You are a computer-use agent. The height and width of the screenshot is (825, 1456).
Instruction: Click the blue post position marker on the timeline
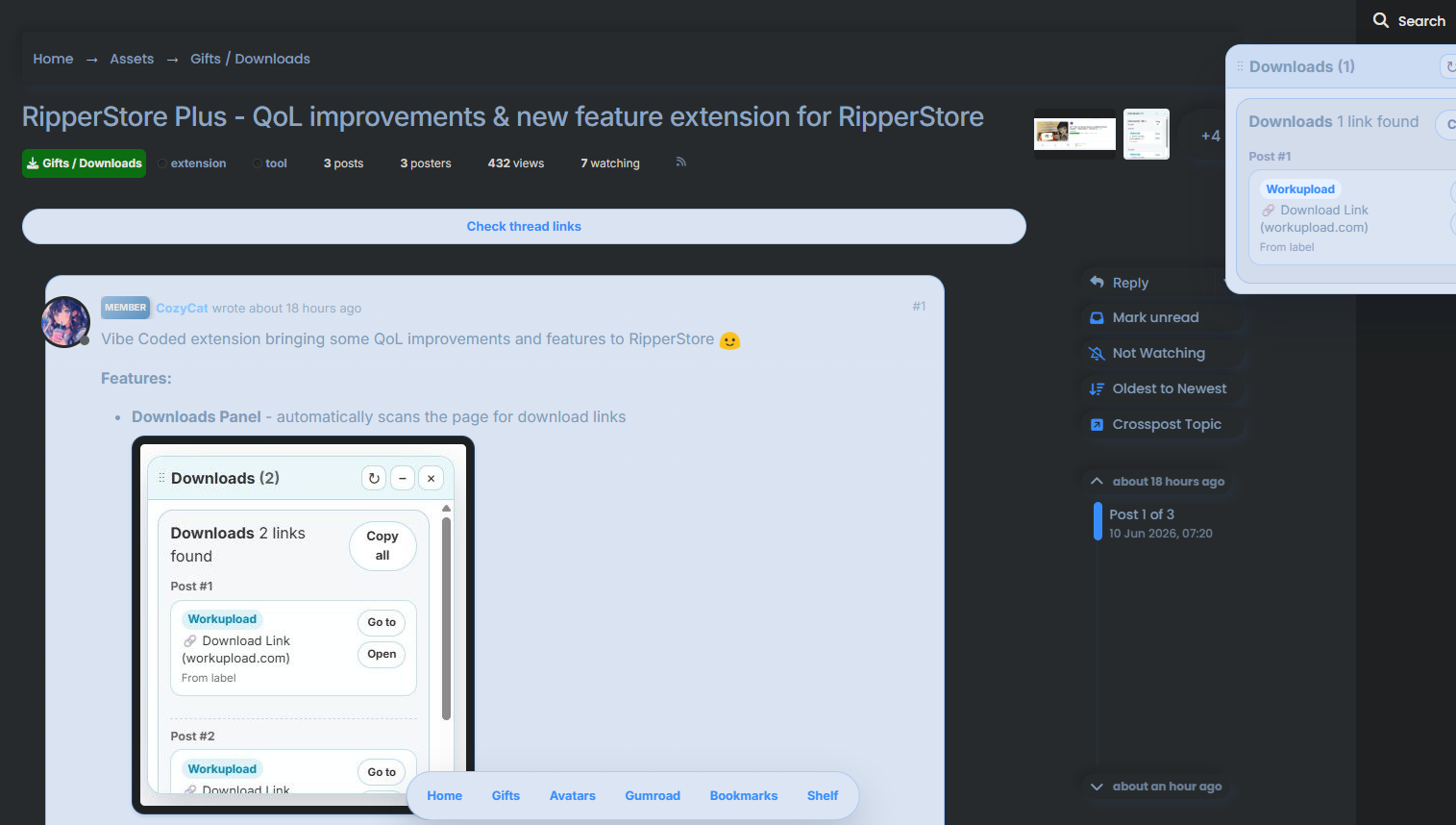point(1098,522)
